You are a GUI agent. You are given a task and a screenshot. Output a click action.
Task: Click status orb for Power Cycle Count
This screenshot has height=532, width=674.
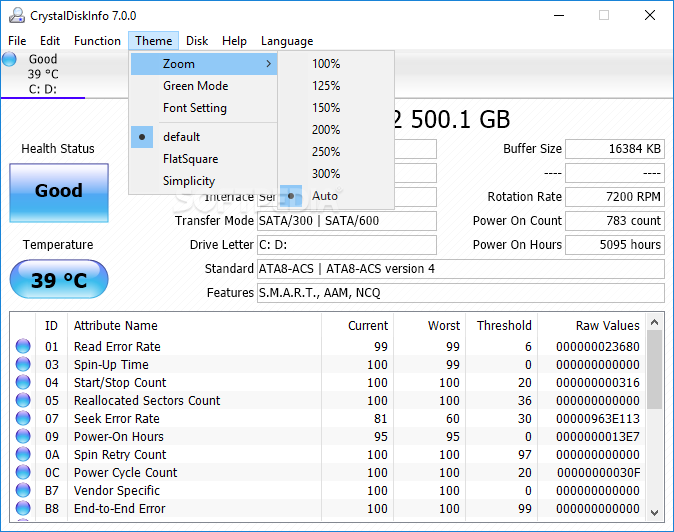(x=23, y=473)
